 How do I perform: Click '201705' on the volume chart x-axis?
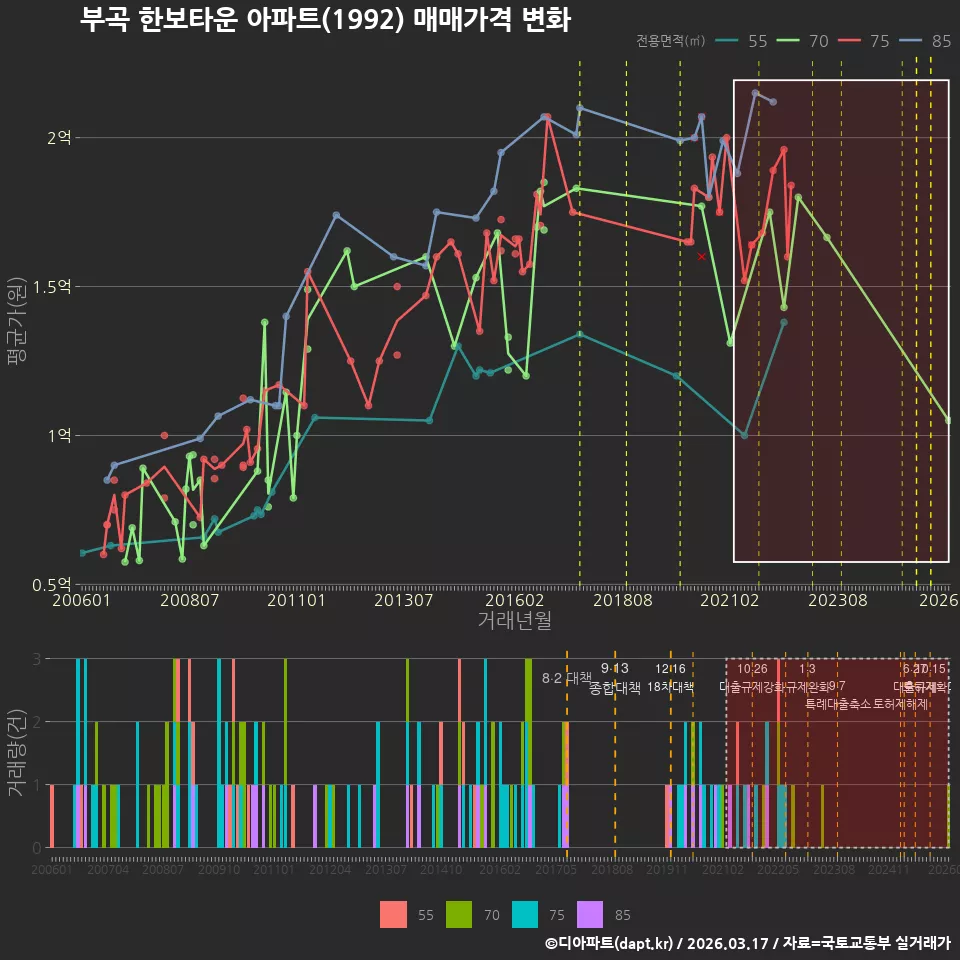tap(556, 869)
